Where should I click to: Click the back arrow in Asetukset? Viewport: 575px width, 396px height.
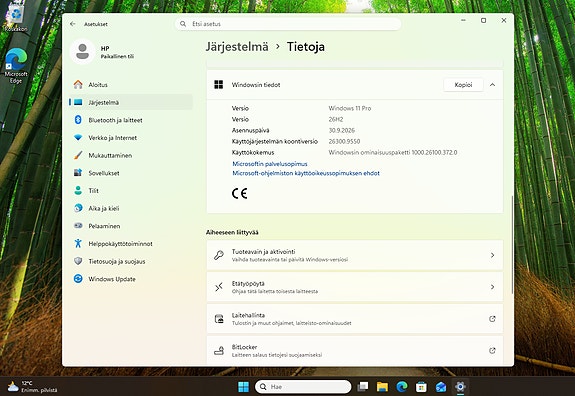73,24
